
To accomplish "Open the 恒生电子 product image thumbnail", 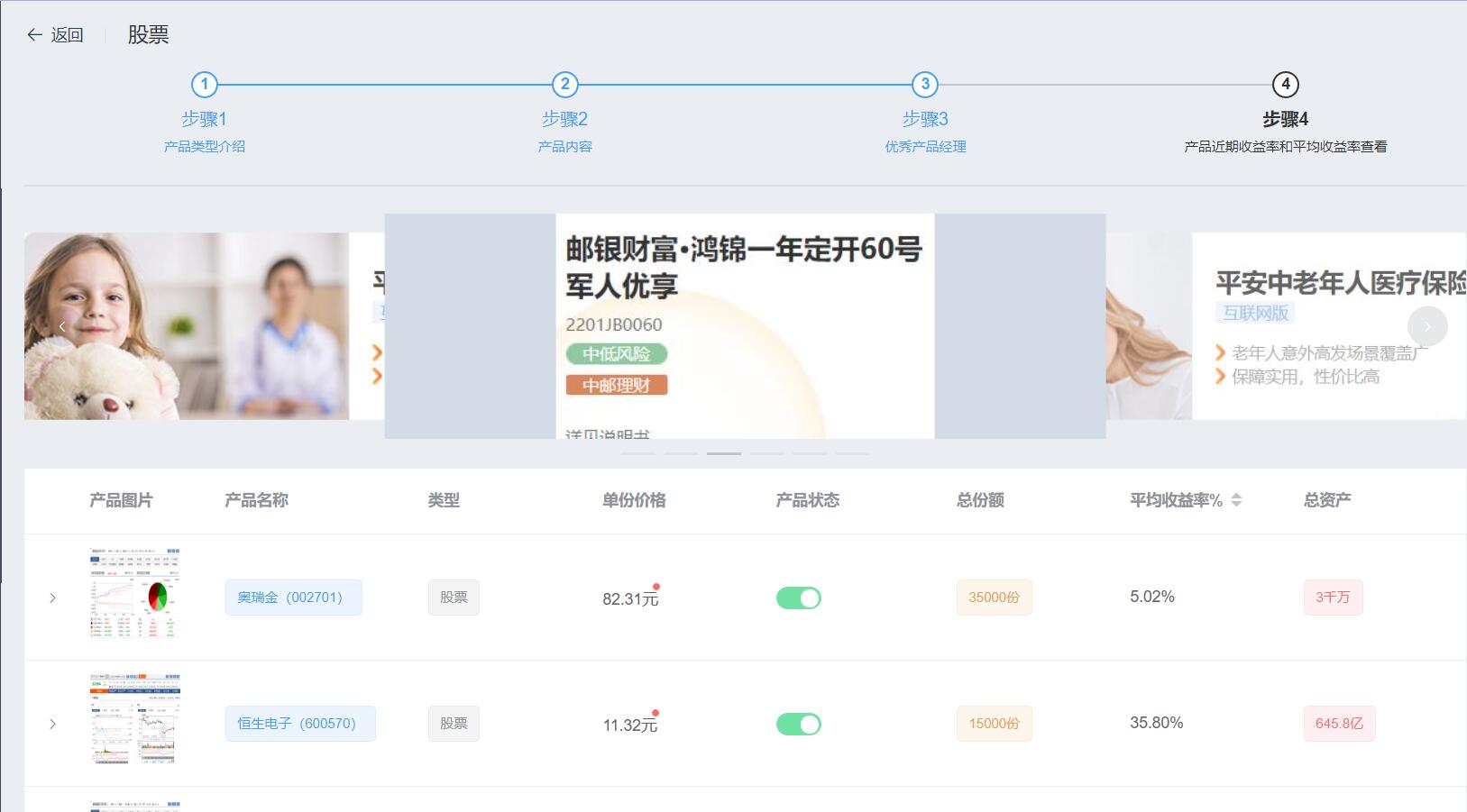I will 135,719.
